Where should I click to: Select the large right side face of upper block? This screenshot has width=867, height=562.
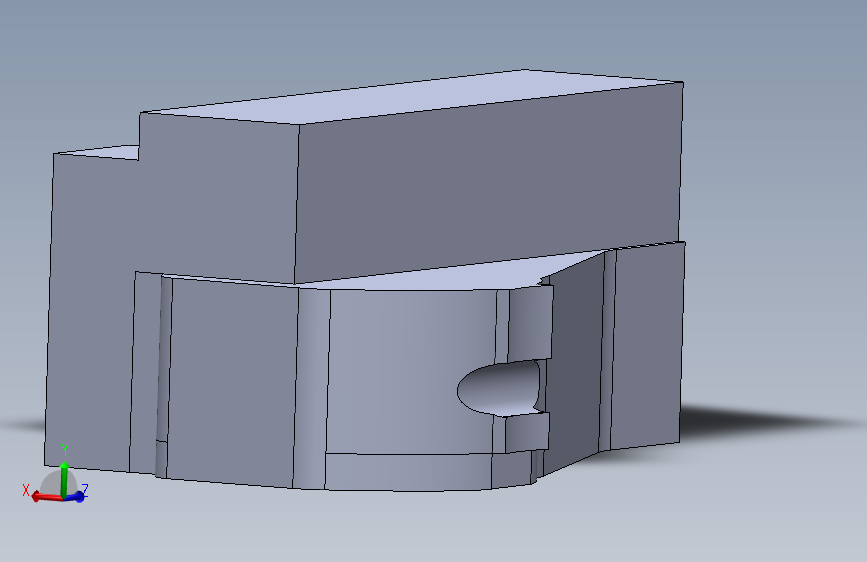[x=489, y=185]
